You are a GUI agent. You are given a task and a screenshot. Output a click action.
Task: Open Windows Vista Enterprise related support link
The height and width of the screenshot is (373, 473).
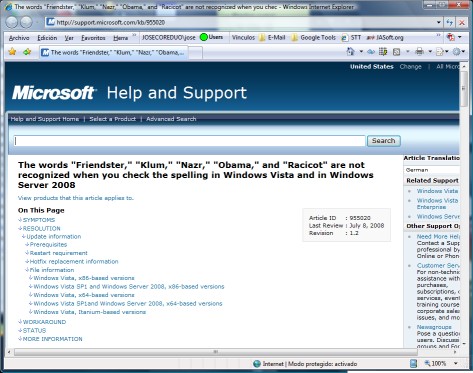(437, 204)
